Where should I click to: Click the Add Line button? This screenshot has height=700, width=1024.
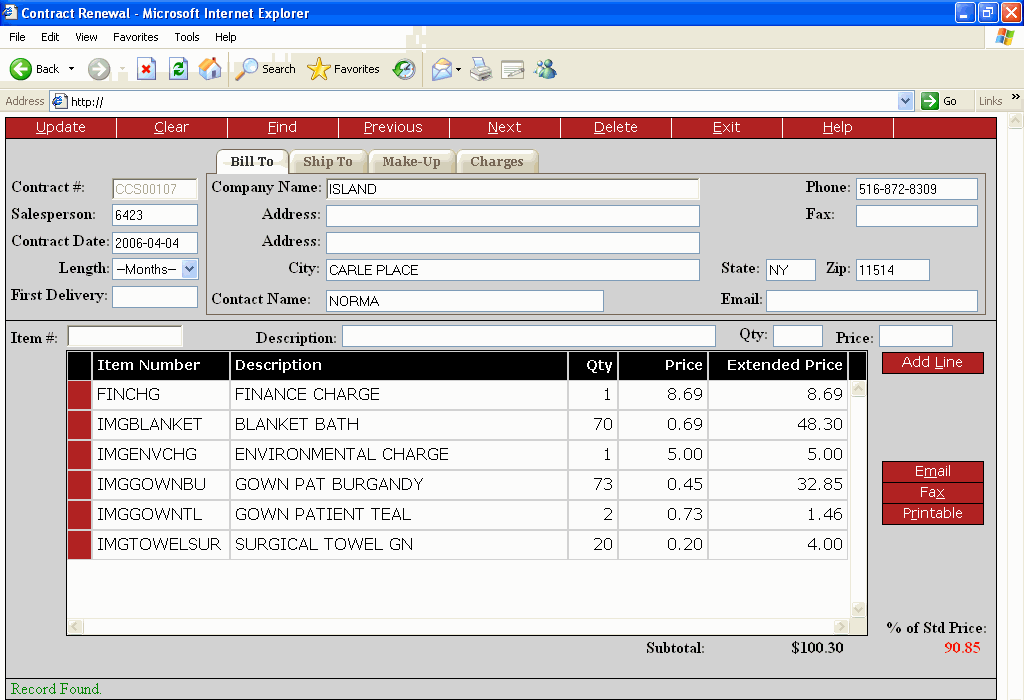click(x=933, y=363)
